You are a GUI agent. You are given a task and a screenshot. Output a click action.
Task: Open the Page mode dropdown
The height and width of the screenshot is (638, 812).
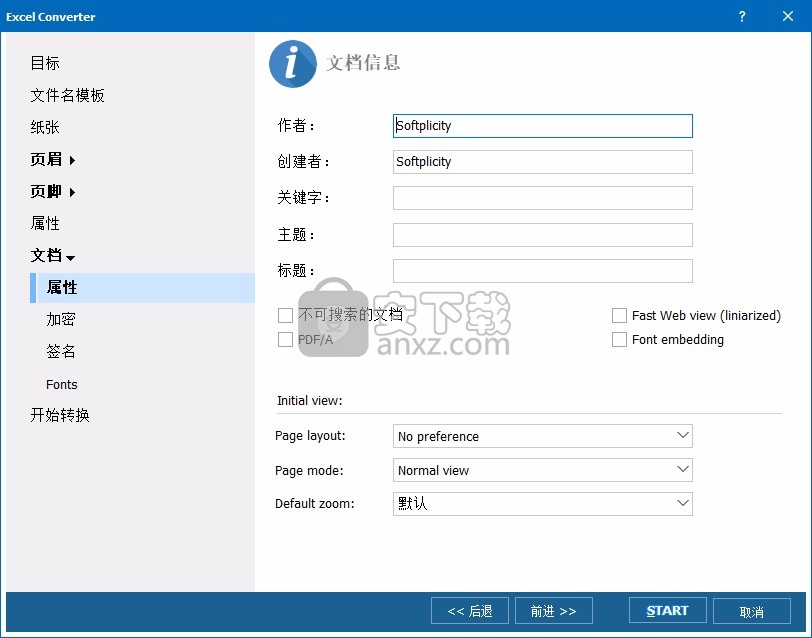(x=542, y=470)
